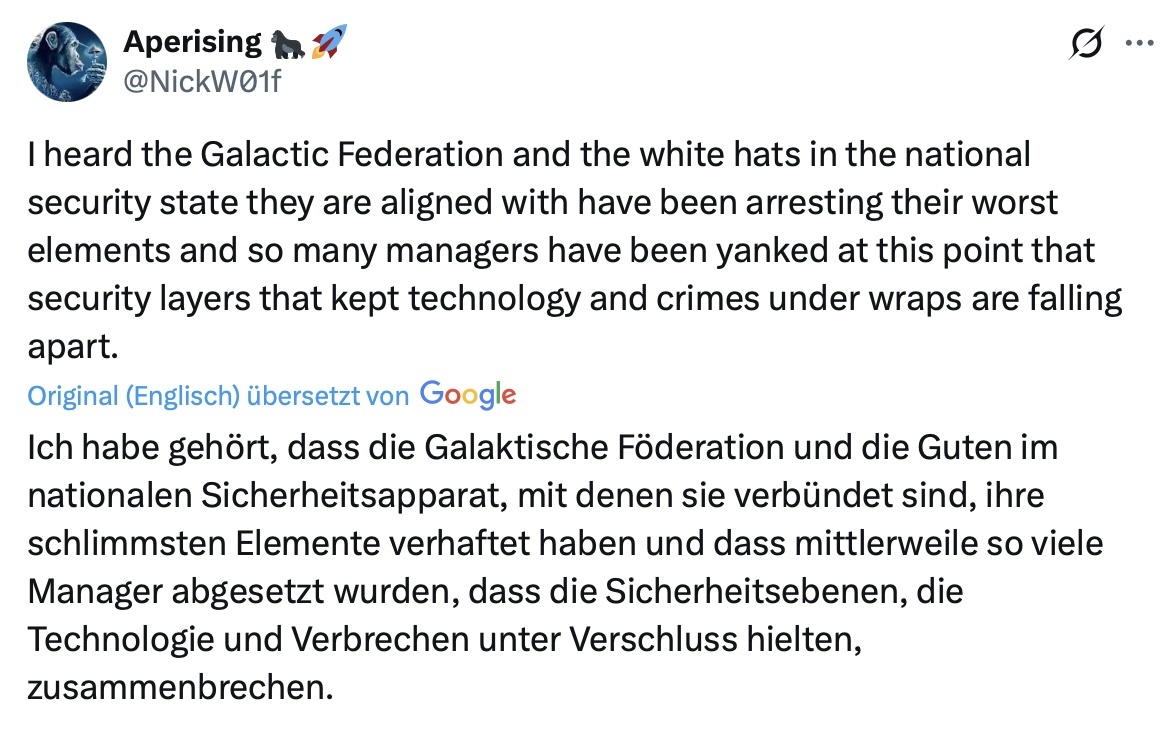Open the Aperising display name link
Image resolution: width=1174 pixels, height=732 pixels.
point(191,43)
